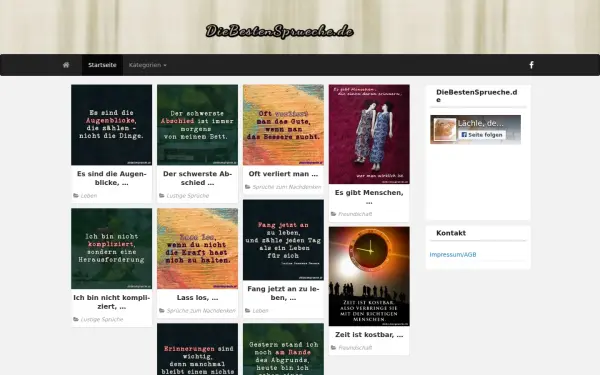Click folder icon under 'Oft verliert man'

[248, 187]
